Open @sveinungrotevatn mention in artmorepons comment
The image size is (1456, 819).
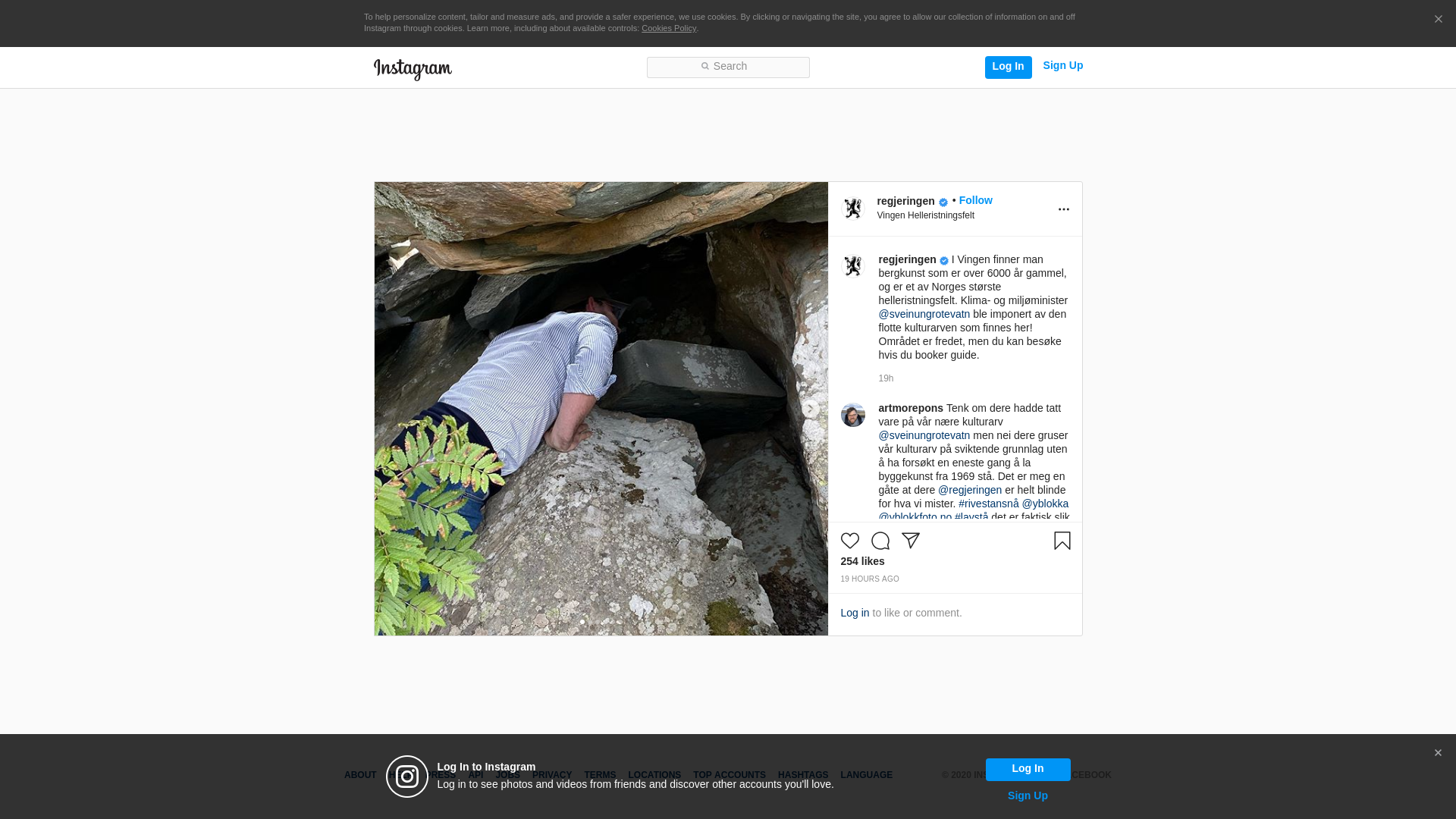point(924,436)
